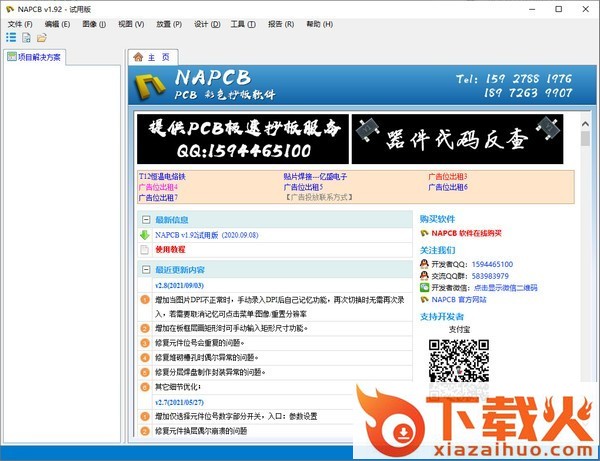Click v2.8(2021/09/03) version heading
Viewport: 600px width, 461px height.
pyautogui.click(x=179, y=285)
